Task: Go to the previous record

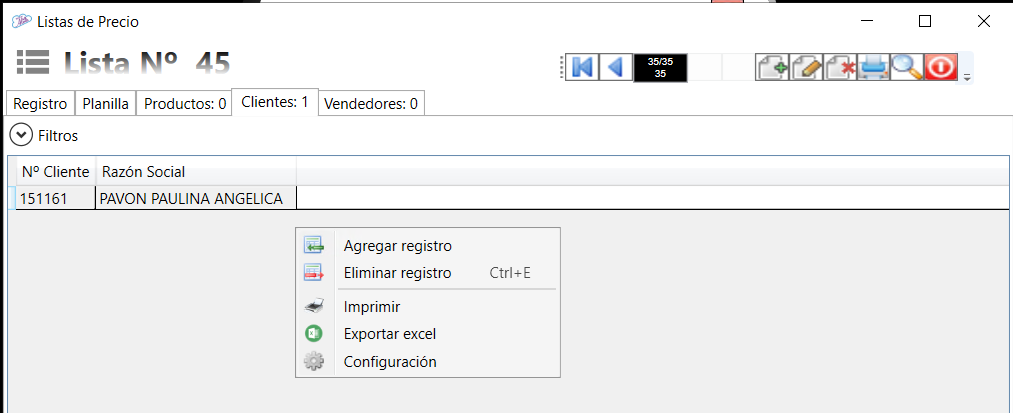Action: [x=616, y=67]
